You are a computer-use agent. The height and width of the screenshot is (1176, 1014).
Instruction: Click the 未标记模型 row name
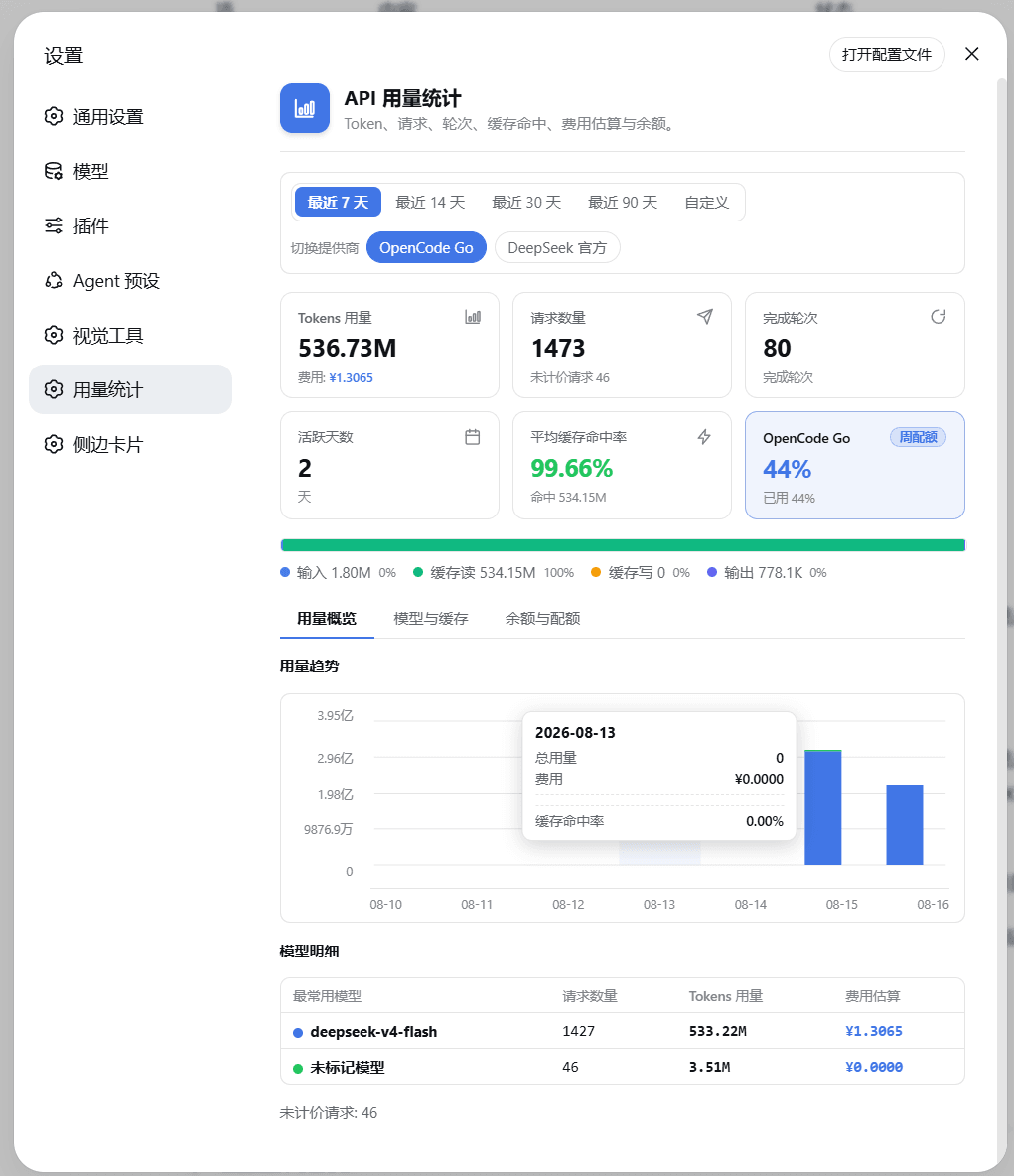pos(348,1068)
